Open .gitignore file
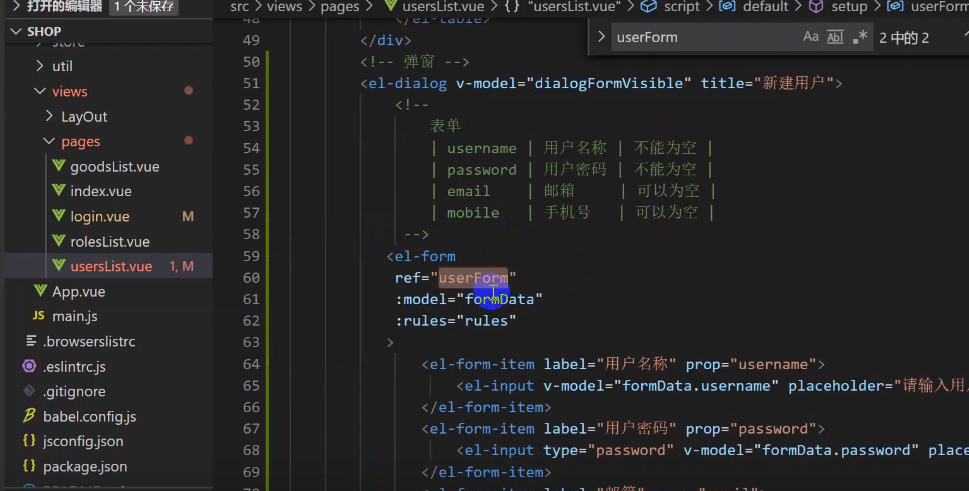The height and width of the screenshot is (491, 969). pos(74,392)
